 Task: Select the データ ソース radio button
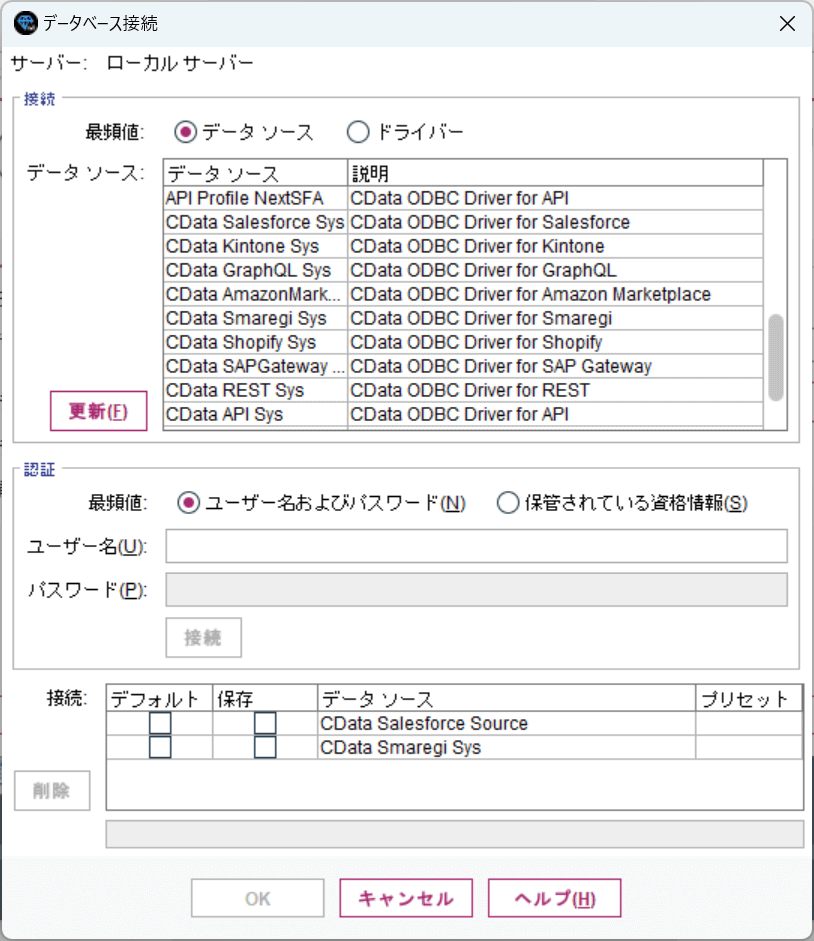185,131
